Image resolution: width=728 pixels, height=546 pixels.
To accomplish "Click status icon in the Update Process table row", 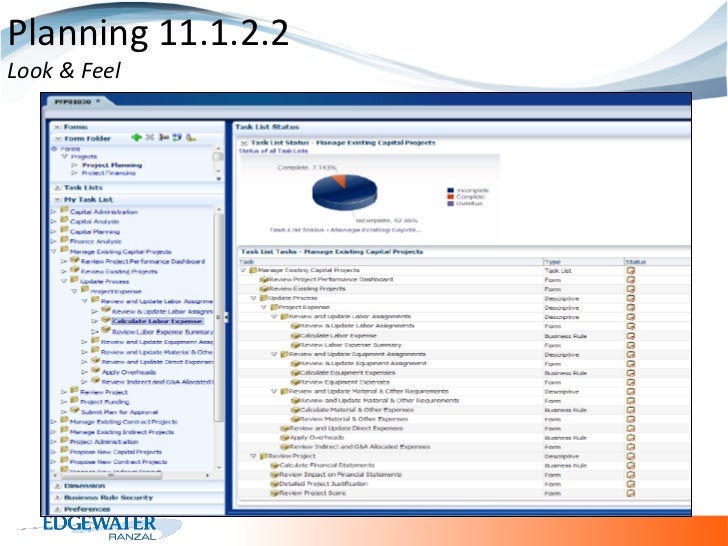I will (x=630, y=299).
